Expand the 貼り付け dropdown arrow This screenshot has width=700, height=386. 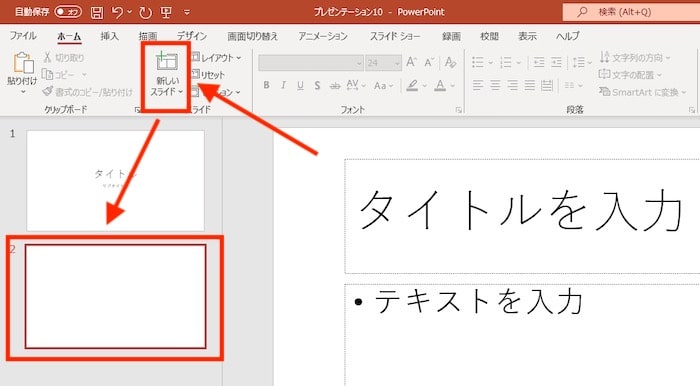coord(23,91)
